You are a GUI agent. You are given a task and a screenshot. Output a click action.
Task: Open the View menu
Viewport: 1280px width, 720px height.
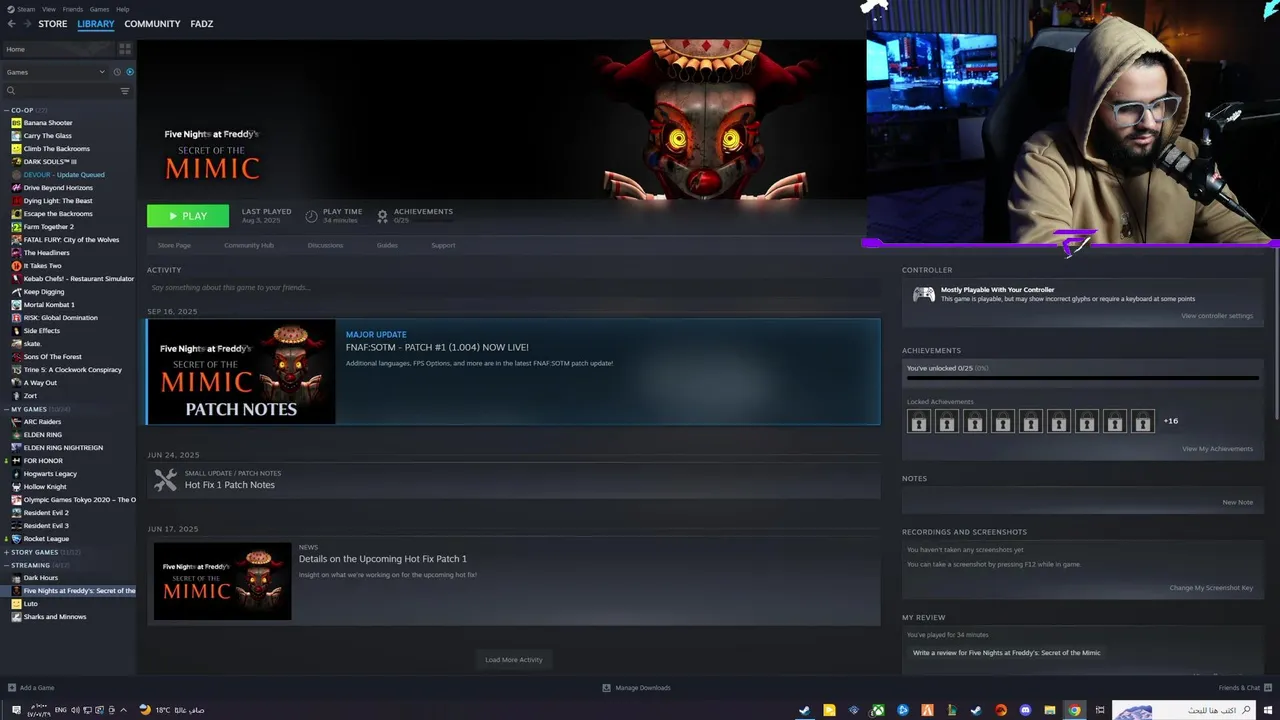49,9
